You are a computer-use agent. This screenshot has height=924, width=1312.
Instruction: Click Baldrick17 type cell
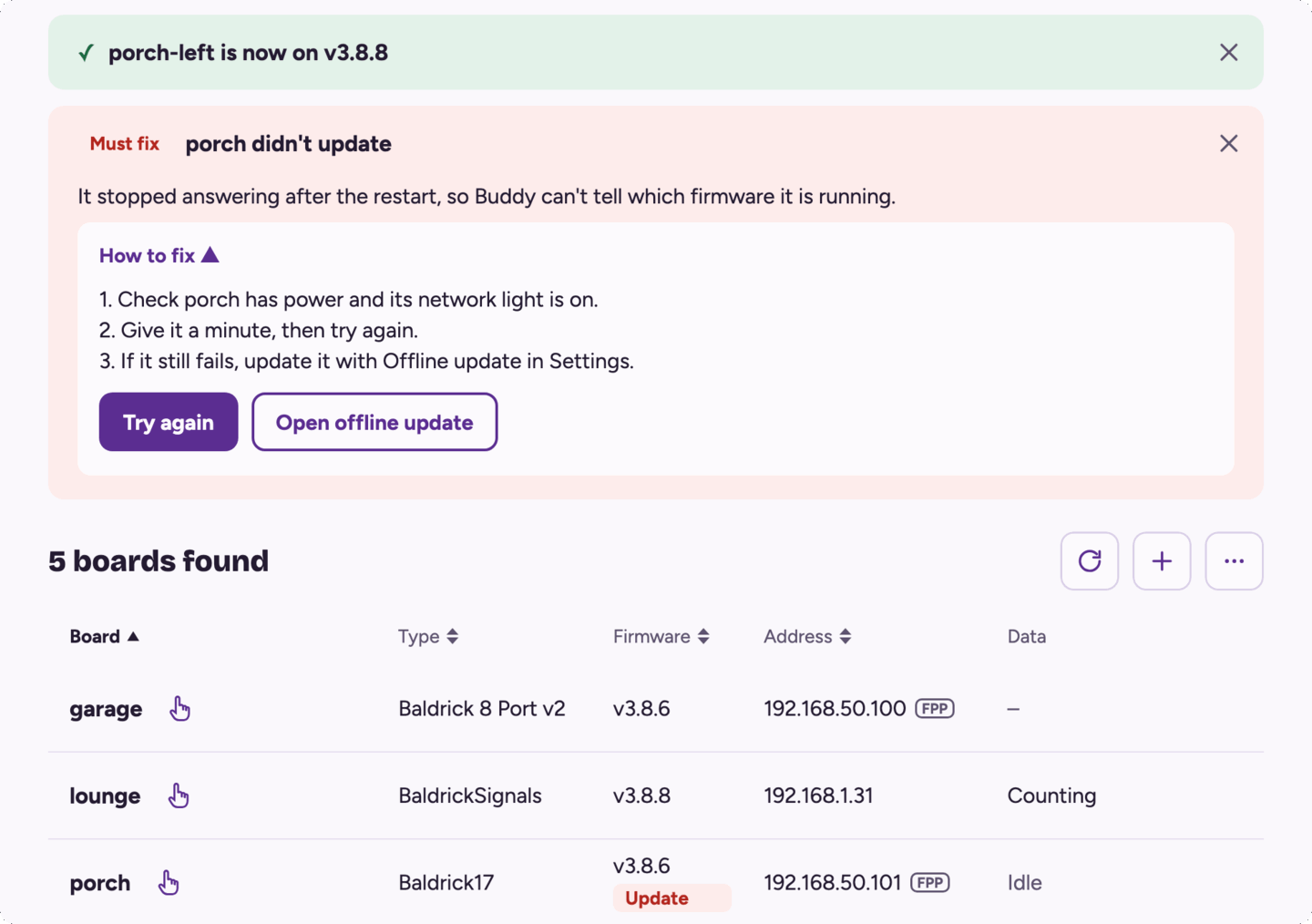pos(446,883)
